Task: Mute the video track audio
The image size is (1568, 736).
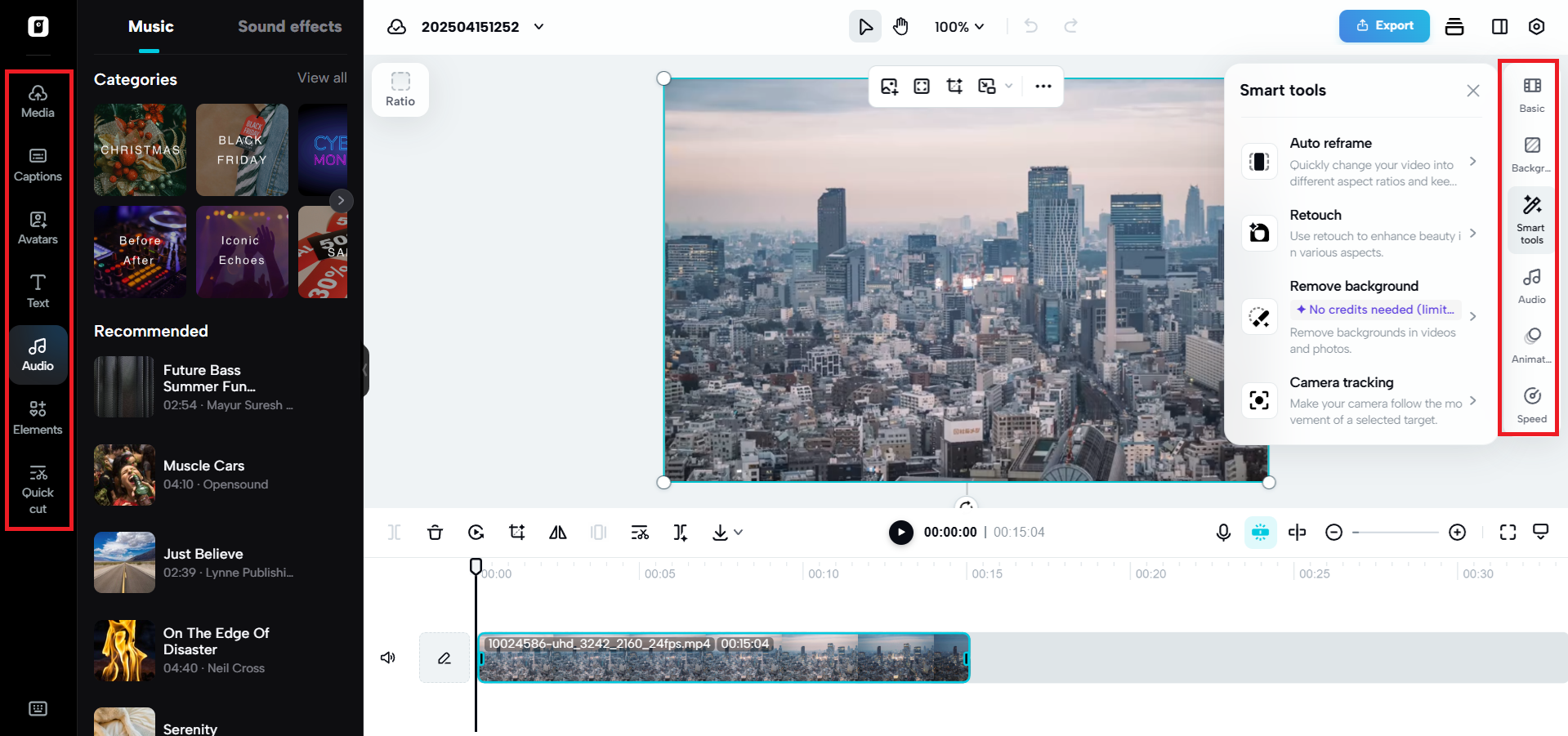Action: click(387, 657)
